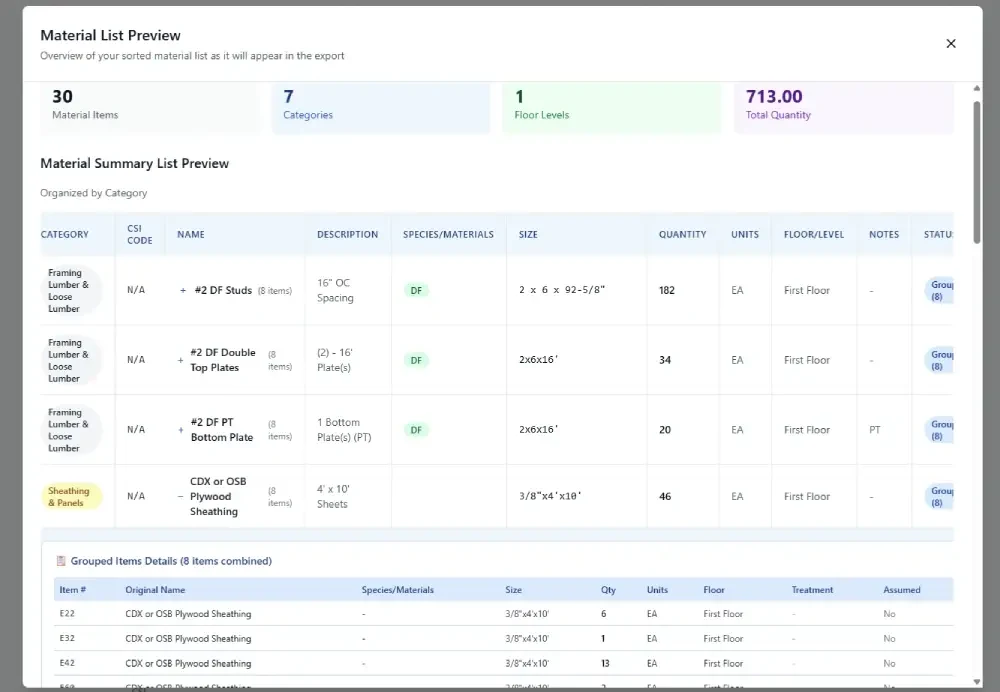The height and width of the screenshot is (692, 1000).
Task: Click the CSI CODE column header
Action: [140, 235]
